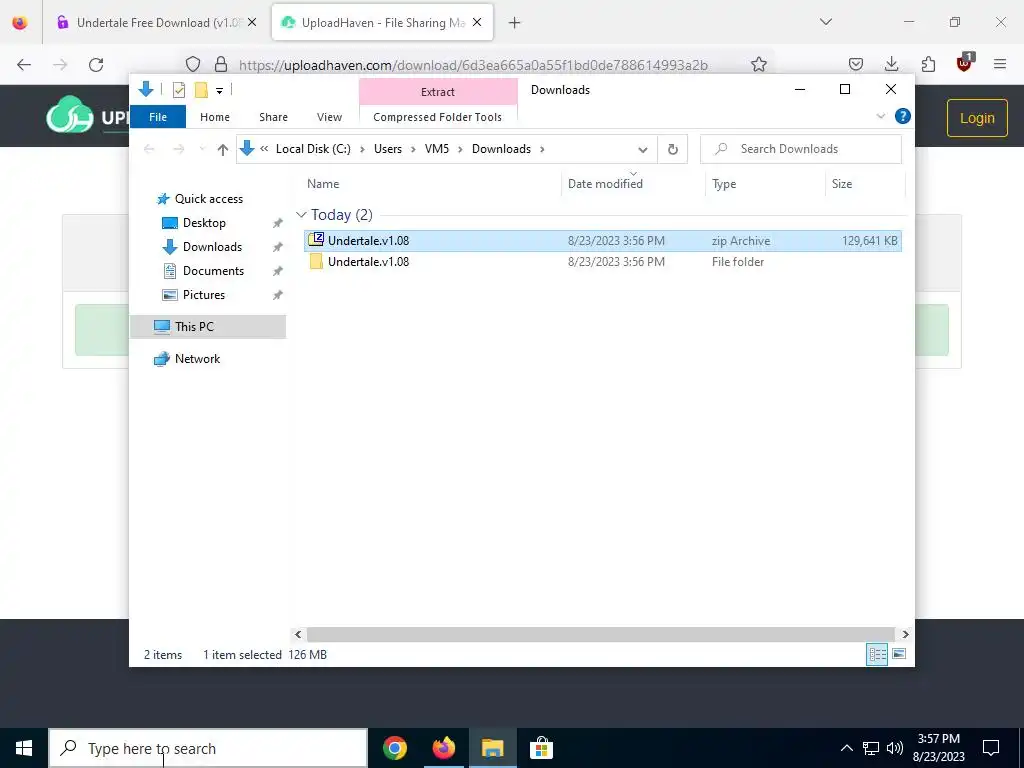The height and width of the screenshot is (768, 1024).
Task: Open the File menu in Explorer
Action: tap(158, 117)
